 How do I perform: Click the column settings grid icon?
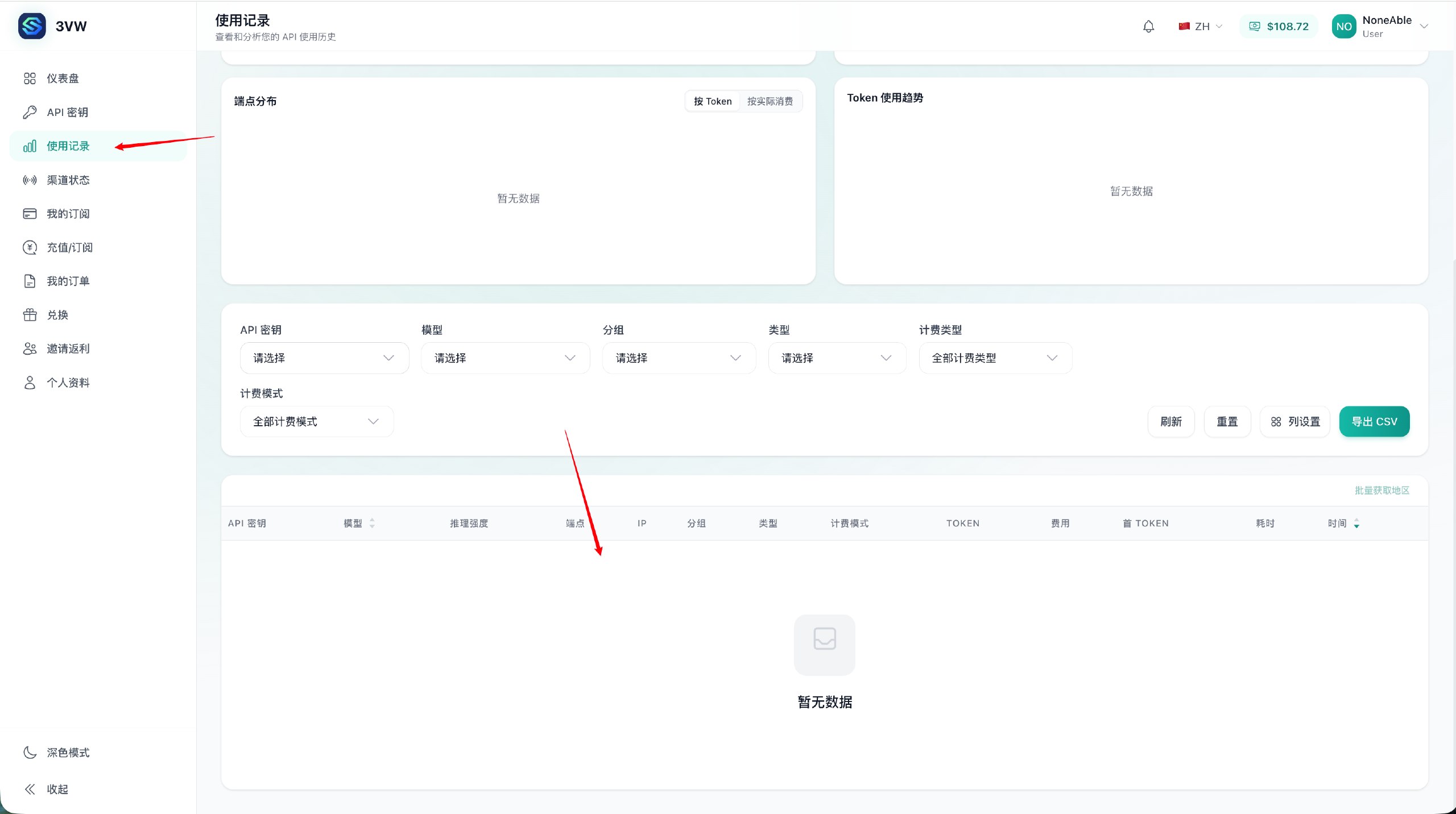[1276, 422]
